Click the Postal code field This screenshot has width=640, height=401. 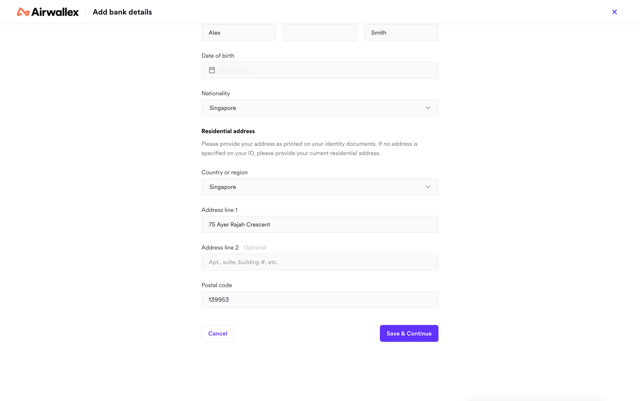tap(320, 299)
